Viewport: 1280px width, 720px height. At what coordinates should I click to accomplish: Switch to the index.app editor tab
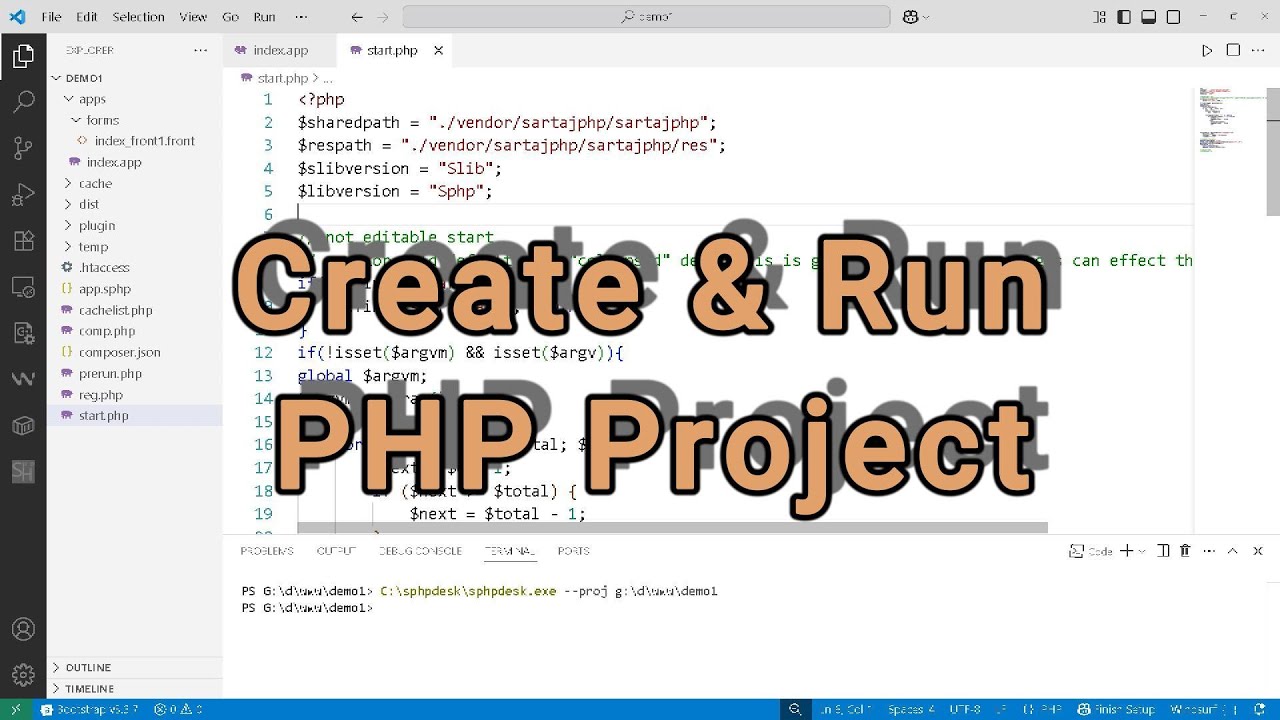(280, 50)
